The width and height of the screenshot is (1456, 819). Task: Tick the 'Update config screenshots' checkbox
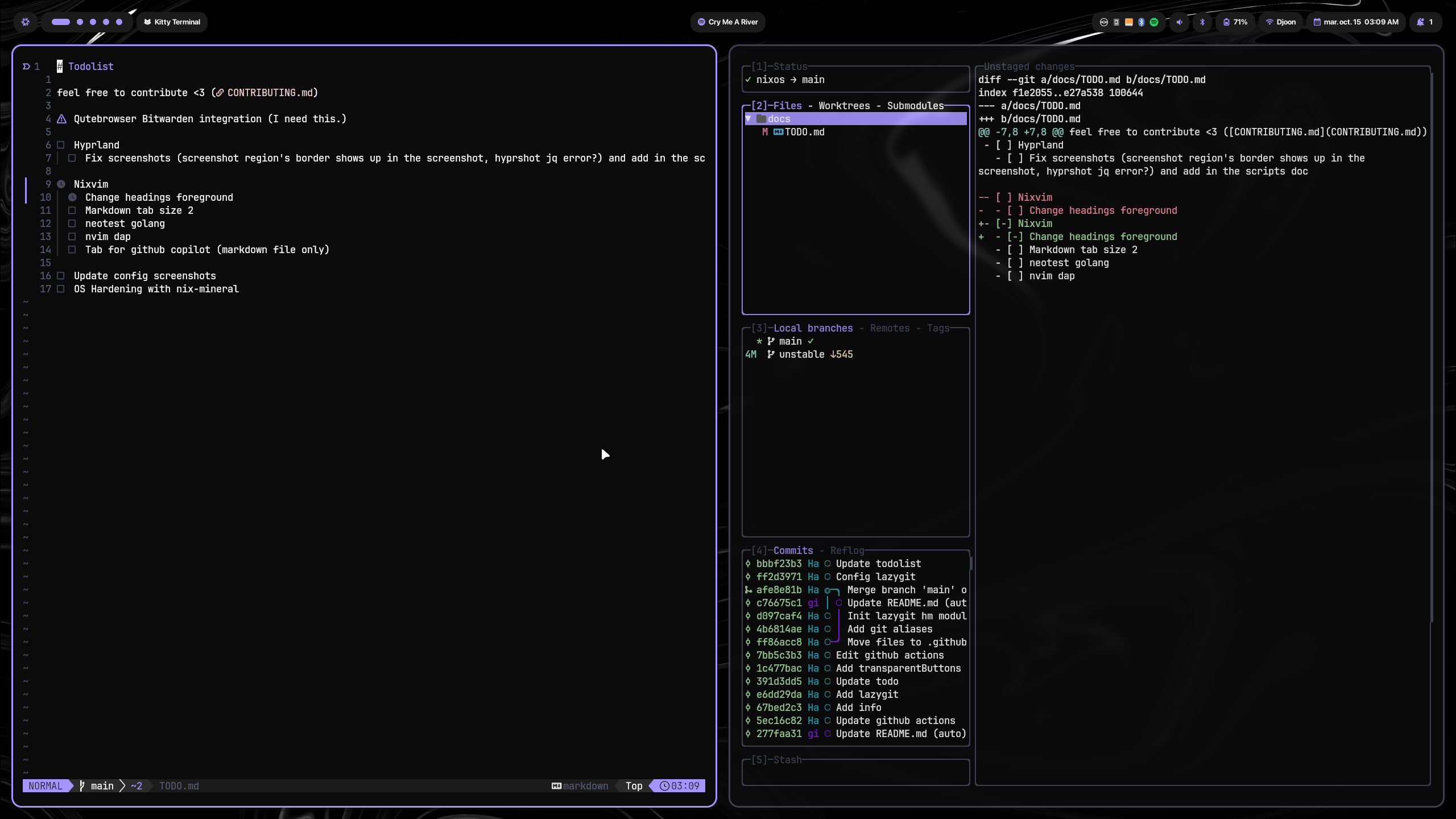pos(61,276)
